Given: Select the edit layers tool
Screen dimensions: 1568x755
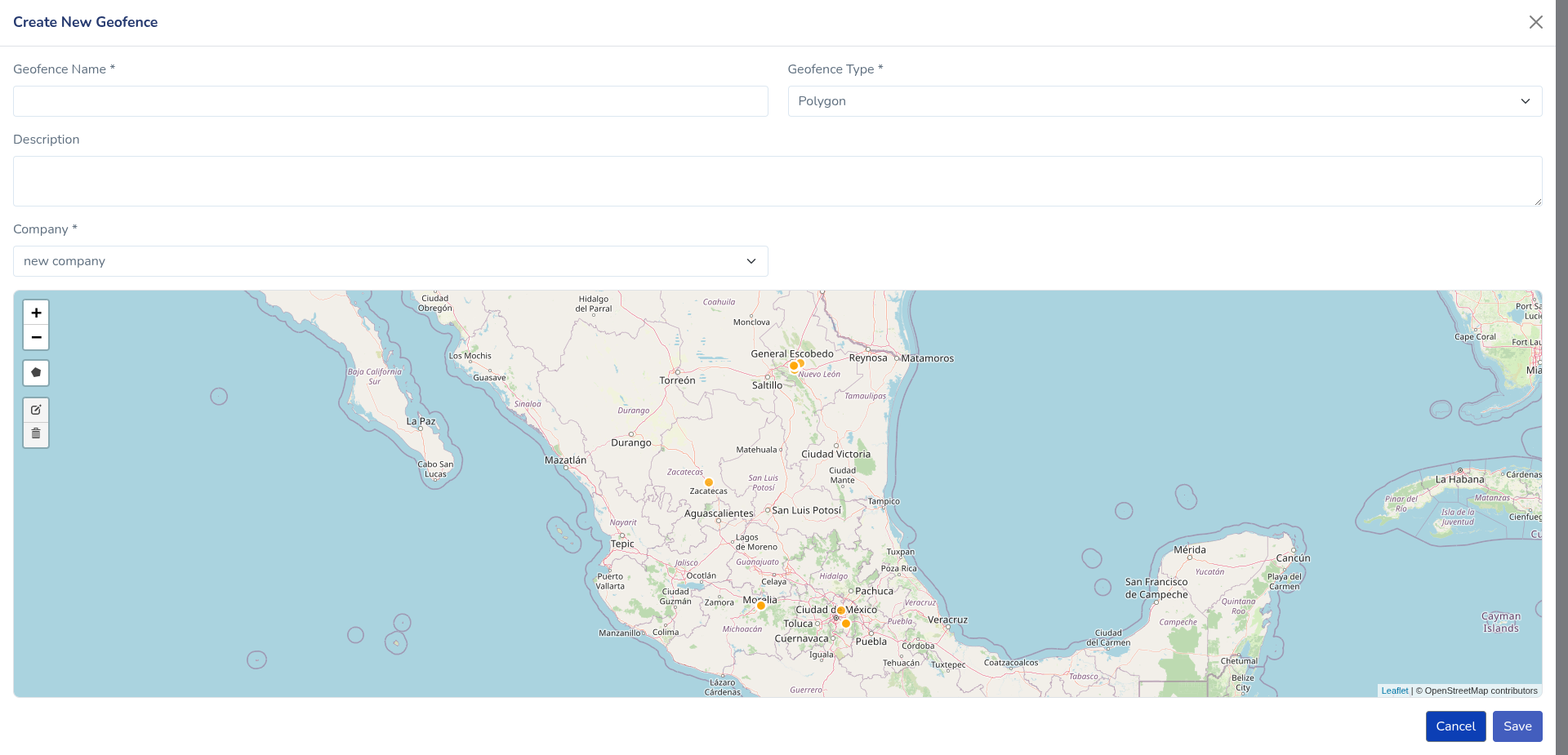Looking at the screenshot, I should 36,410.
